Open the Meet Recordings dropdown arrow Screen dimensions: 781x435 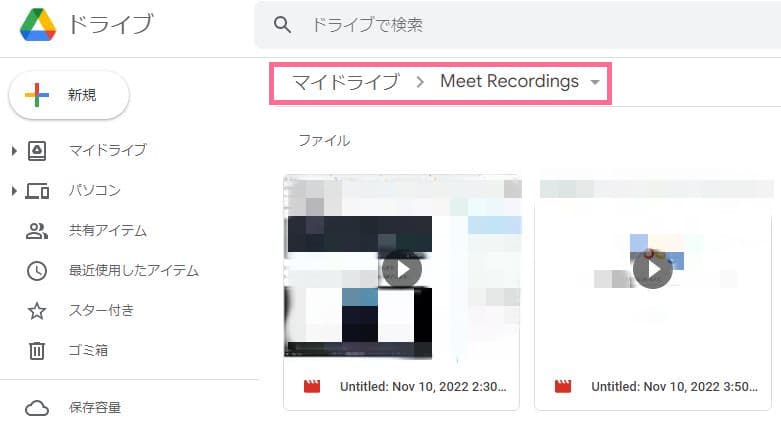tap(595, 82)
